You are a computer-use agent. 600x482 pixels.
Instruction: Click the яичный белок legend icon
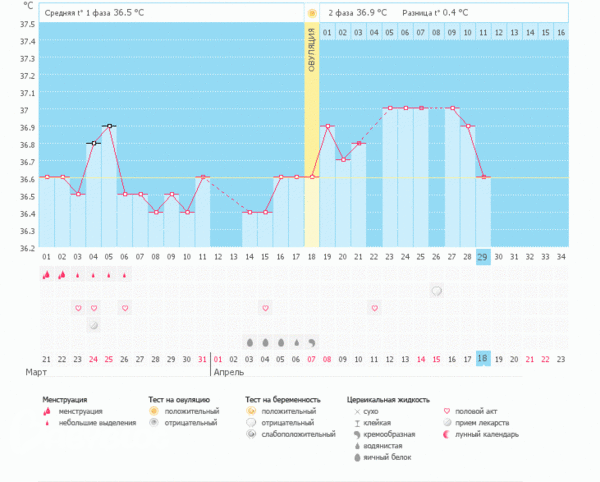click(357, 458)
